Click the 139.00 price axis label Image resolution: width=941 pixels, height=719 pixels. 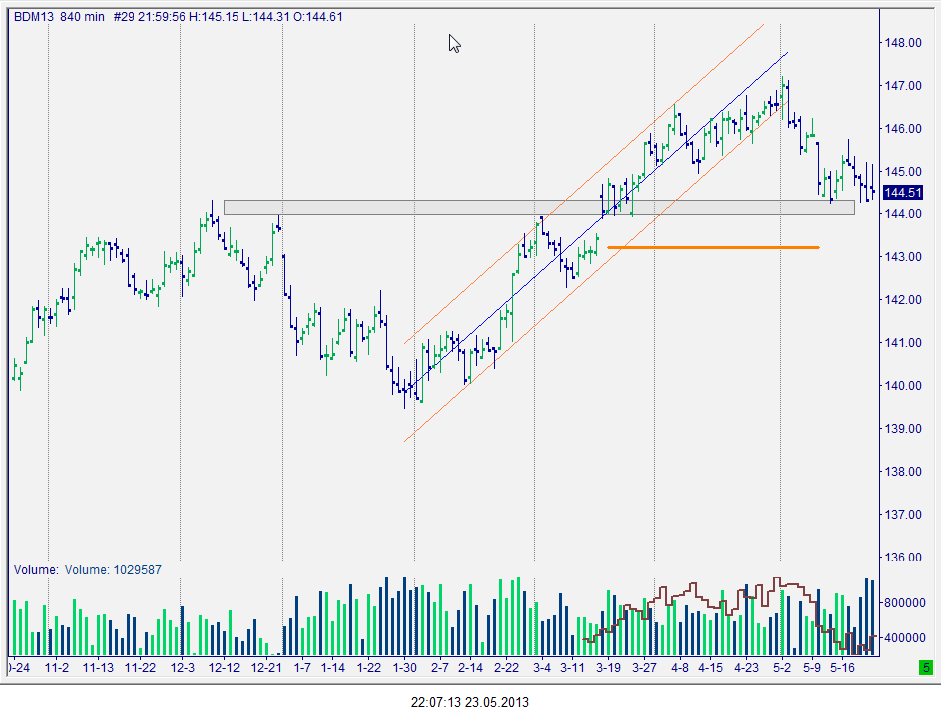point(903,429)
